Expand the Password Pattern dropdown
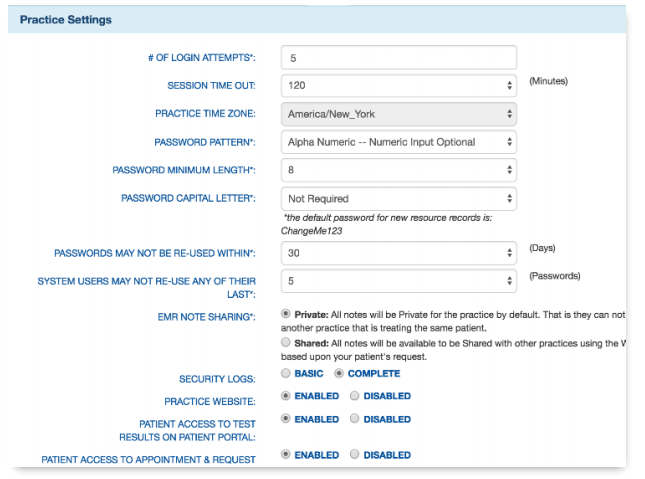The image size is (645, 479). pyautogui.click(x=398, y=142)
